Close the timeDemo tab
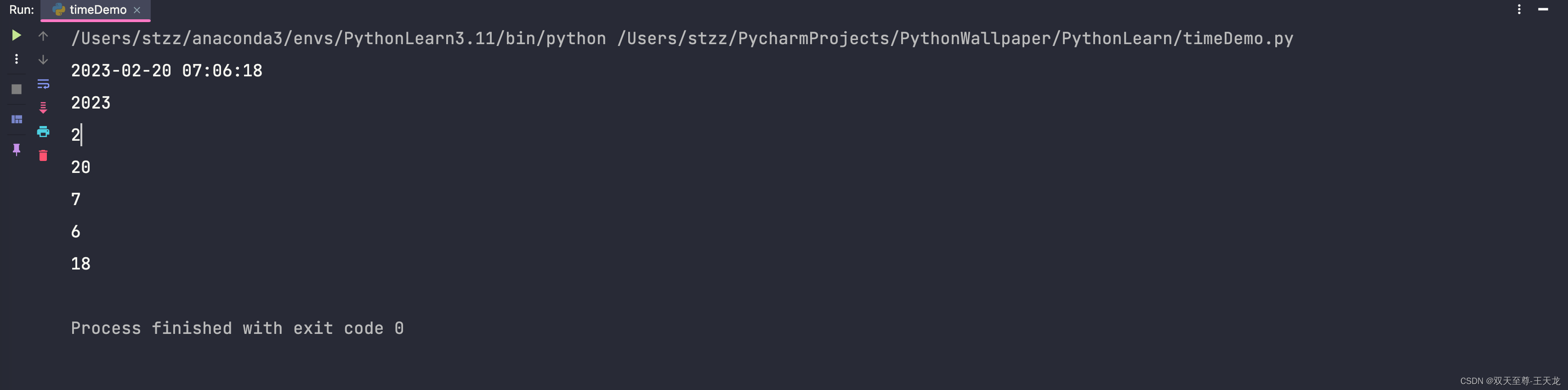Image resolution: width=1568 pixels, height=390 pixels. 136,10
